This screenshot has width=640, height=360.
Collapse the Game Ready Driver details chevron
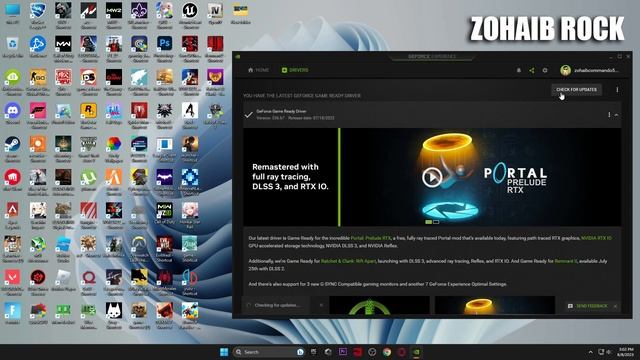[616, 115]
